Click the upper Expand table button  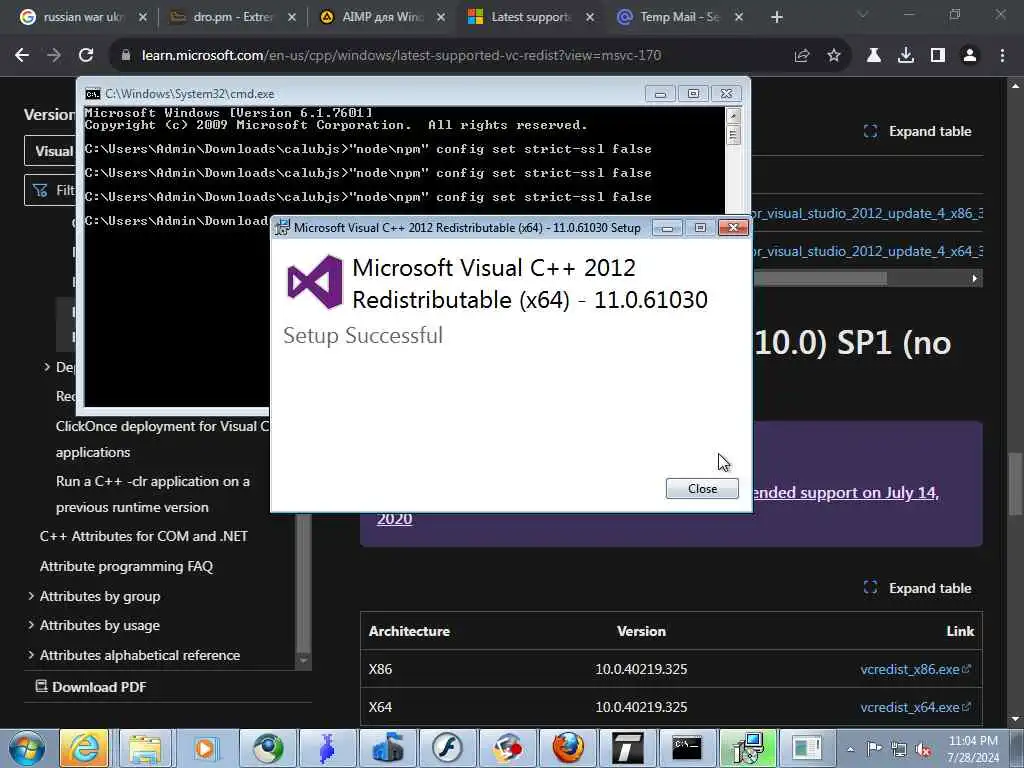[918, 131]
